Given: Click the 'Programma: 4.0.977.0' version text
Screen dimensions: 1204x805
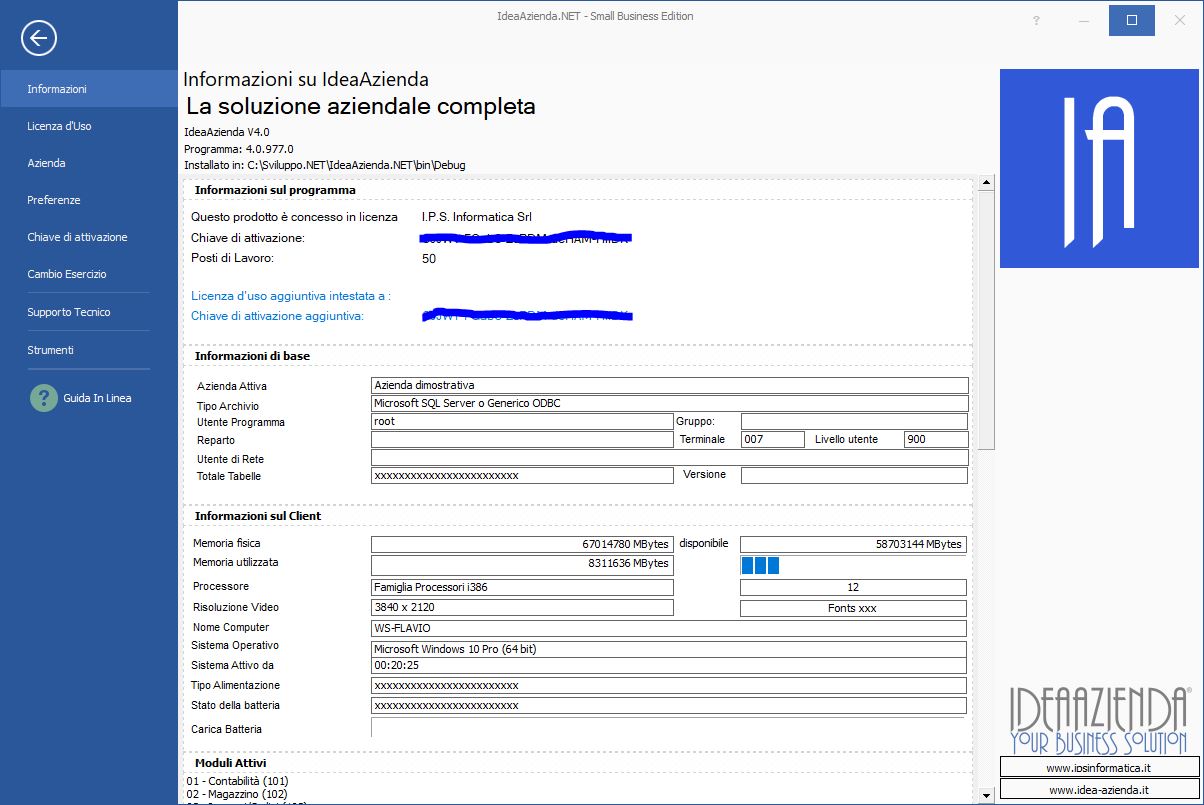Looking at the screenshot, I should click(x=239, y=149).
